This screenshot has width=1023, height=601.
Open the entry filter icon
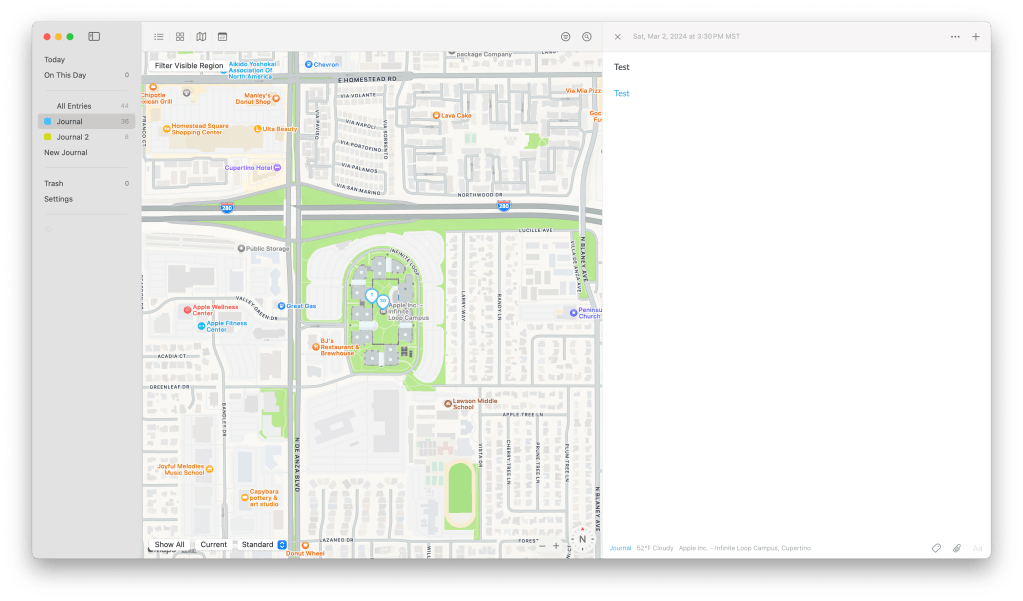coord(565,37)
